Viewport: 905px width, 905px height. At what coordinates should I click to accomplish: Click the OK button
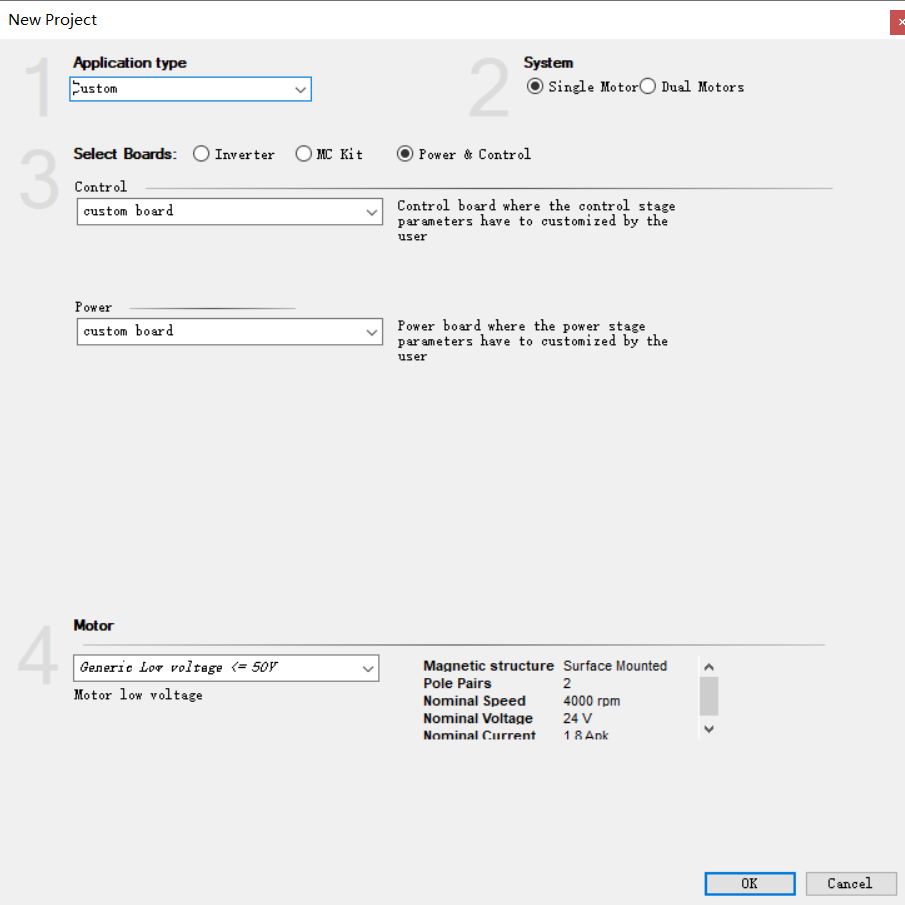coord(750,884)
